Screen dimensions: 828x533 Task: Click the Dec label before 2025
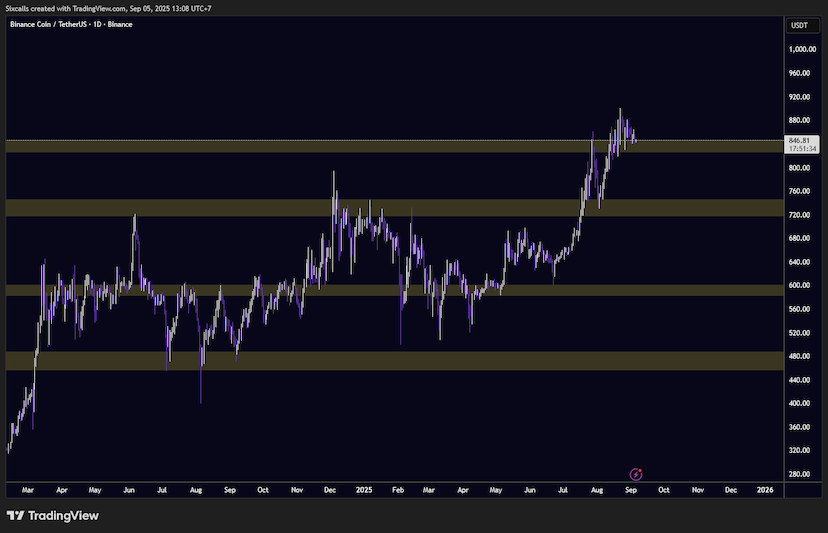point(330,490)
